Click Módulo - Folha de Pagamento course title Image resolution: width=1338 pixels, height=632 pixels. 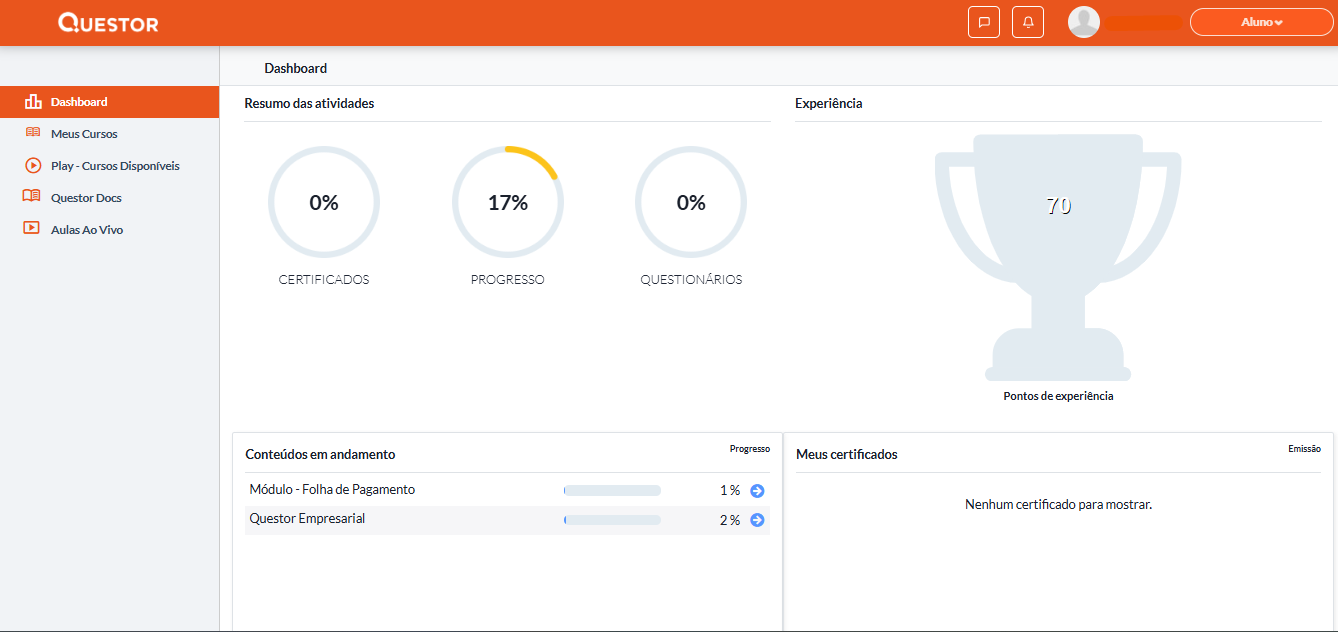click(332, 490)
